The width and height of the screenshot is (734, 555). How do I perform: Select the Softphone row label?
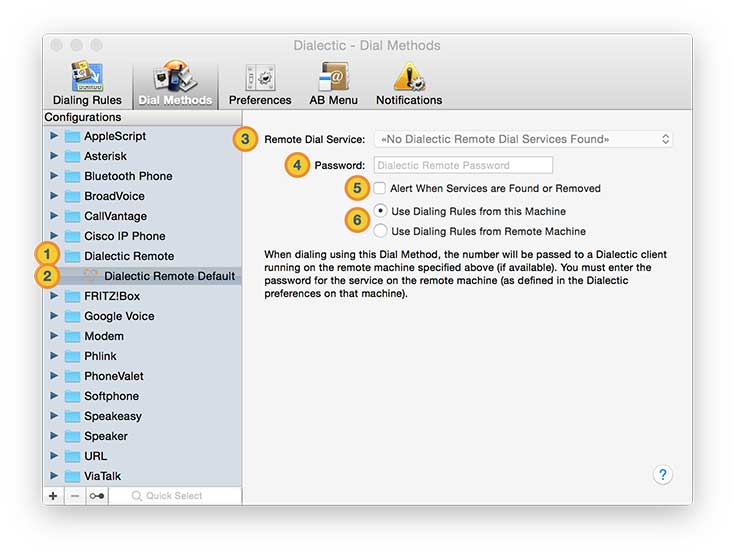click(x=111, y=396)
